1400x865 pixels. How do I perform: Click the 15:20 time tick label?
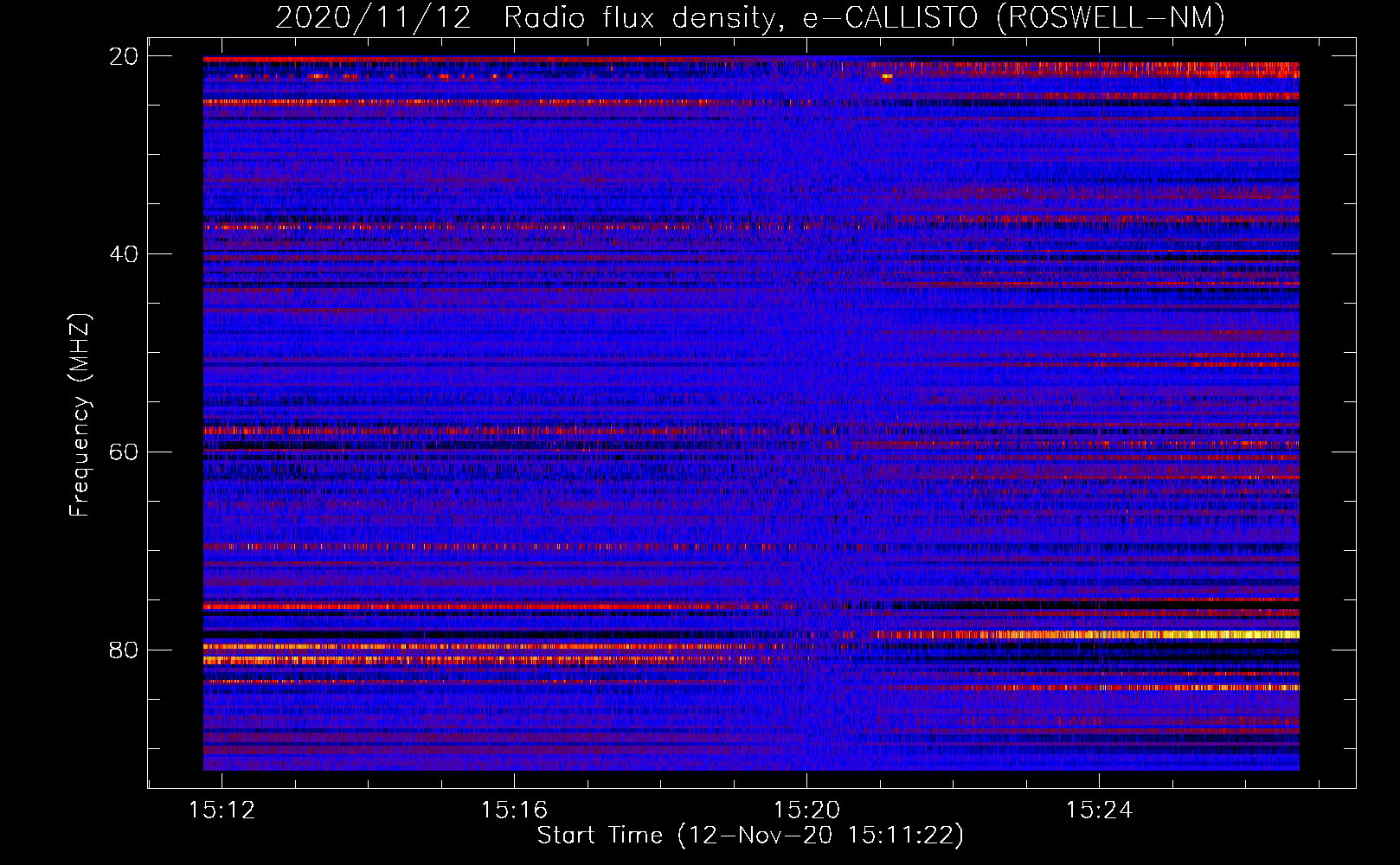click(807, 811)
